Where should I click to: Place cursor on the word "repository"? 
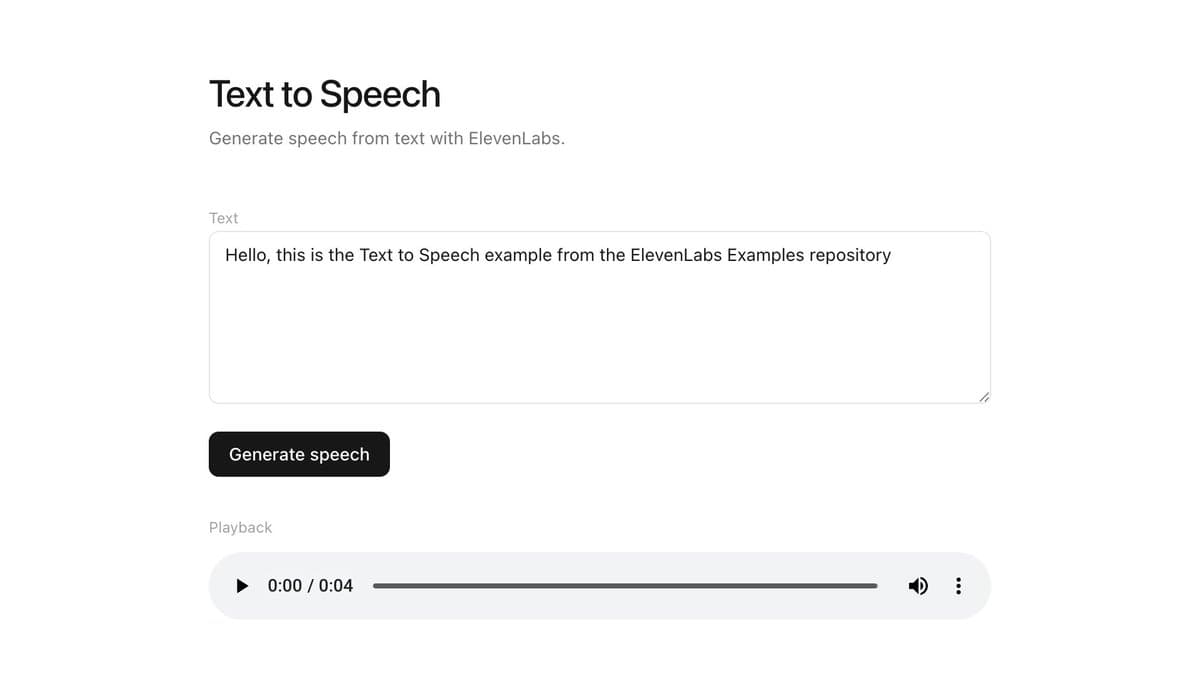tap(849, 255)
